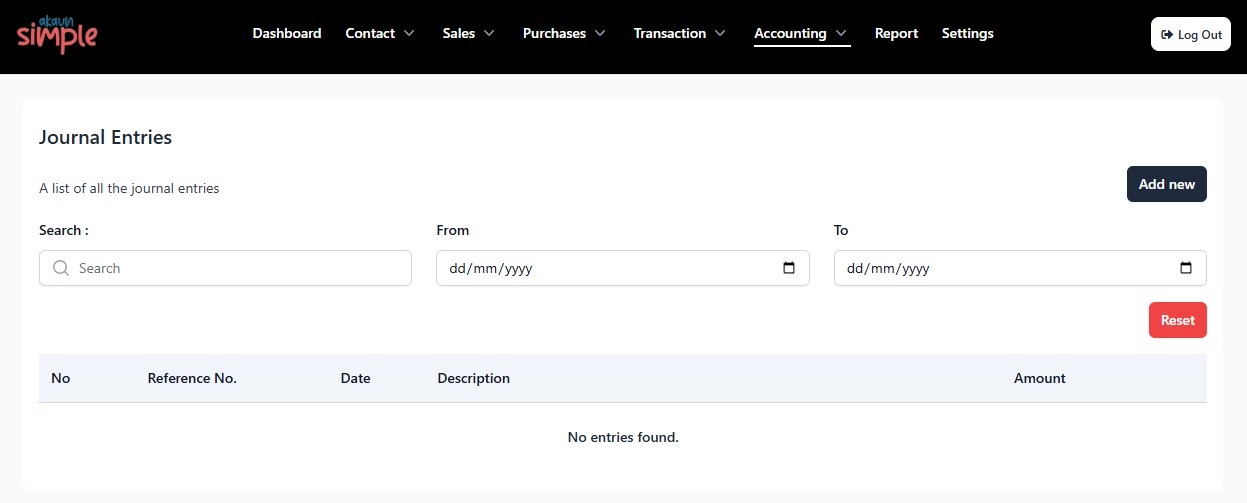
Task: Click the From date input field
Action: 623,268
